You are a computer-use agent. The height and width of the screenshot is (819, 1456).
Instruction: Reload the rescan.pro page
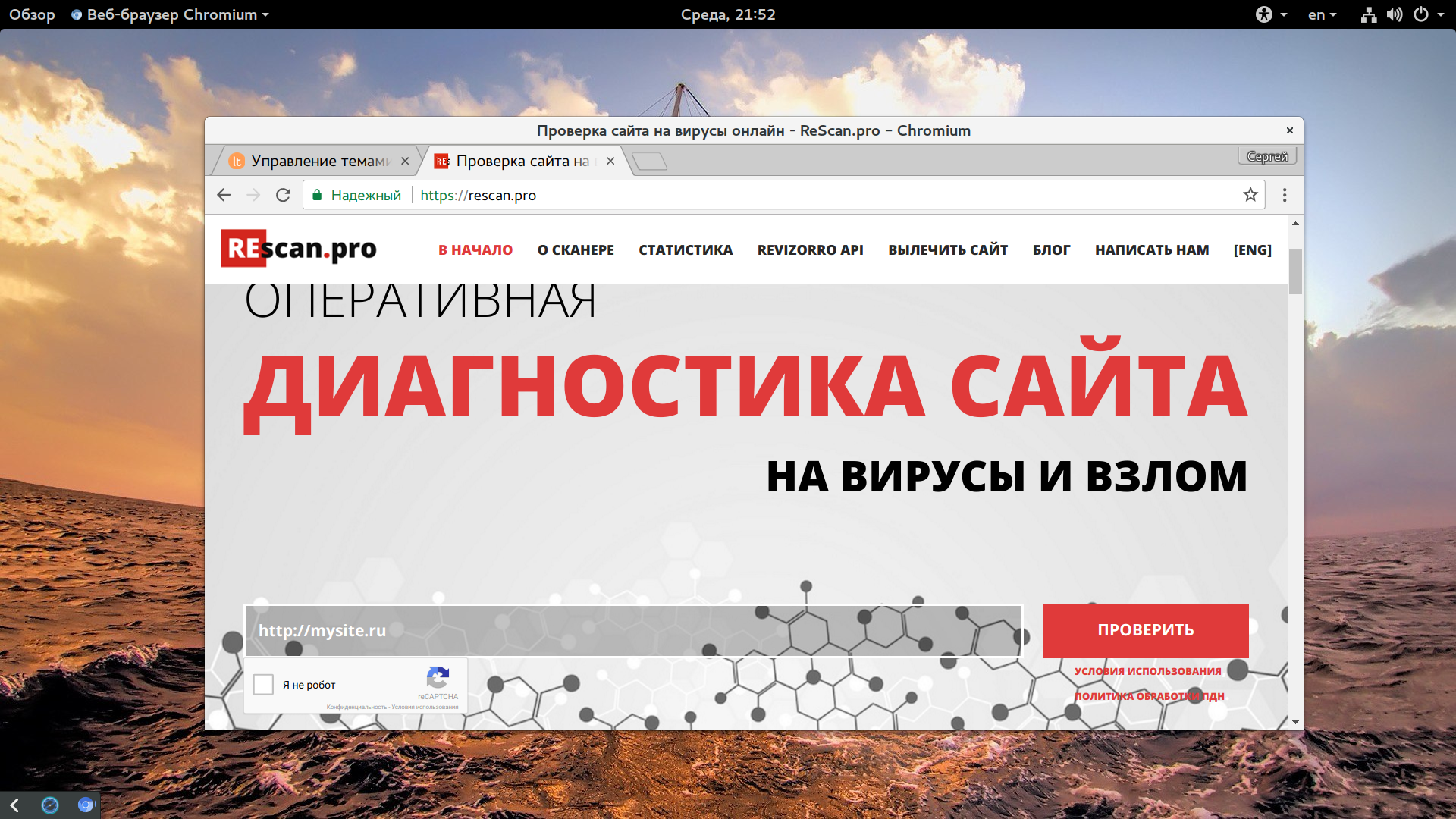click(283, 195)
